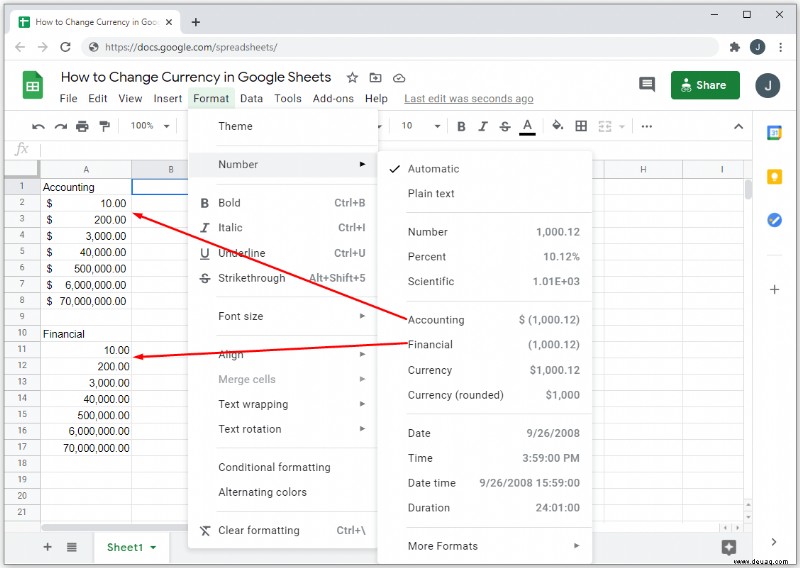The height and width of the screenshot is (568, 800).
Task: Click the Move to folder icon
Action: tap(376, 78)
